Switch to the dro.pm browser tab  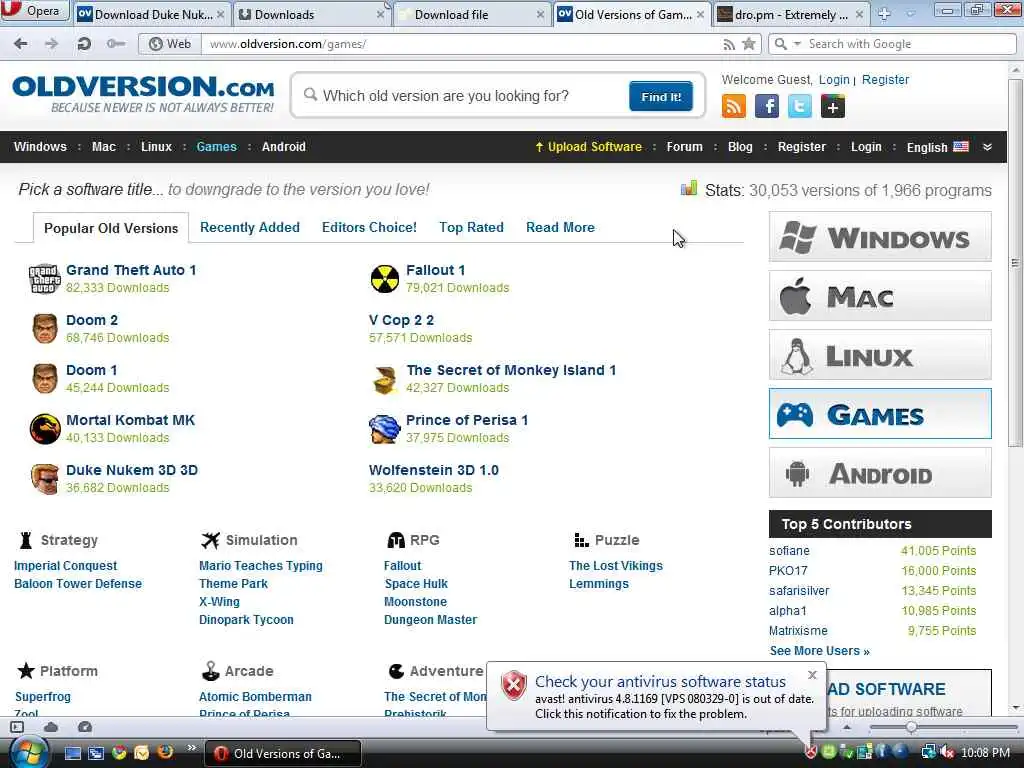[791, 14]
